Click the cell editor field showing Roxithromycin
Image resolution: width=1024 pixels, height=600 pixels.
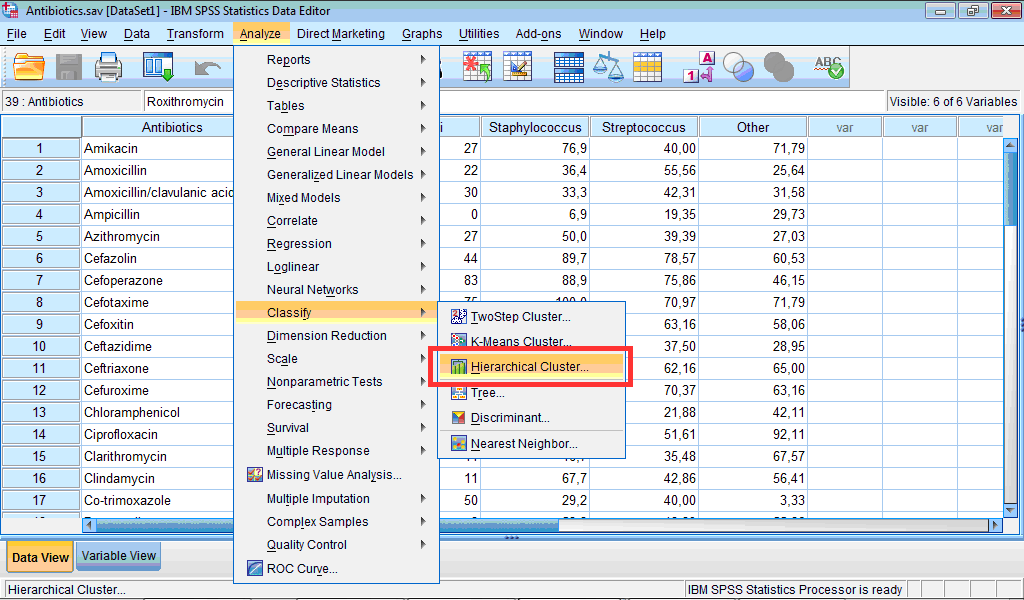tap(188, 102)
